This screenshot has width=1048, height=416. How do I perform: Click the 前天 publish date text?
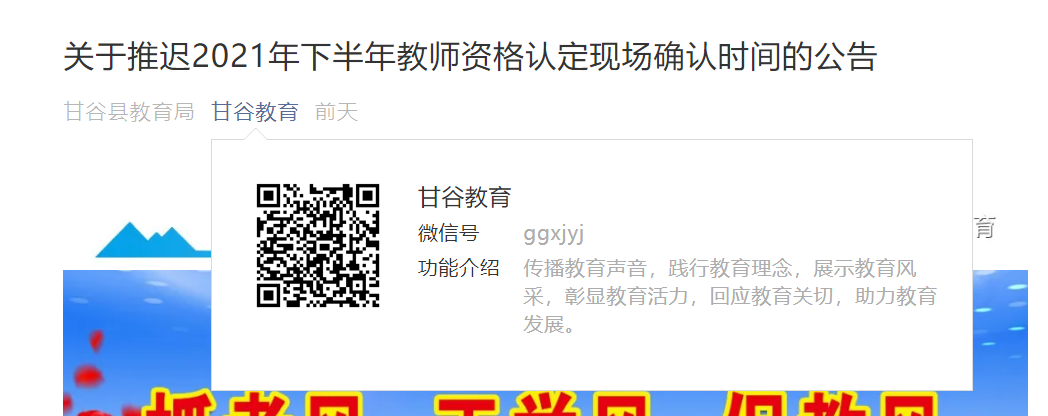coord(336,112)
